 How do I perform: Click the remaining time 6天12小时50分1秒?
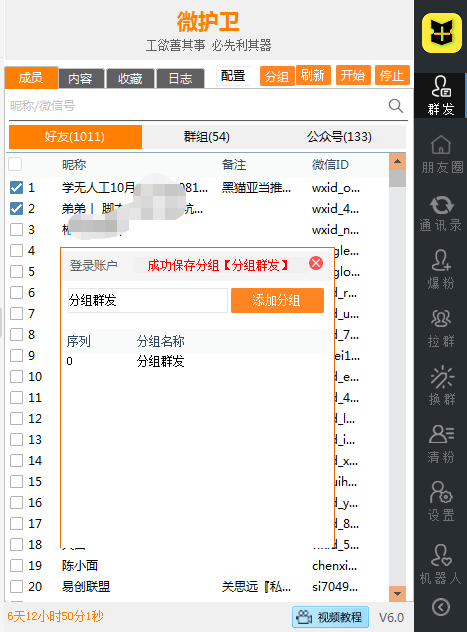point(56,616)
